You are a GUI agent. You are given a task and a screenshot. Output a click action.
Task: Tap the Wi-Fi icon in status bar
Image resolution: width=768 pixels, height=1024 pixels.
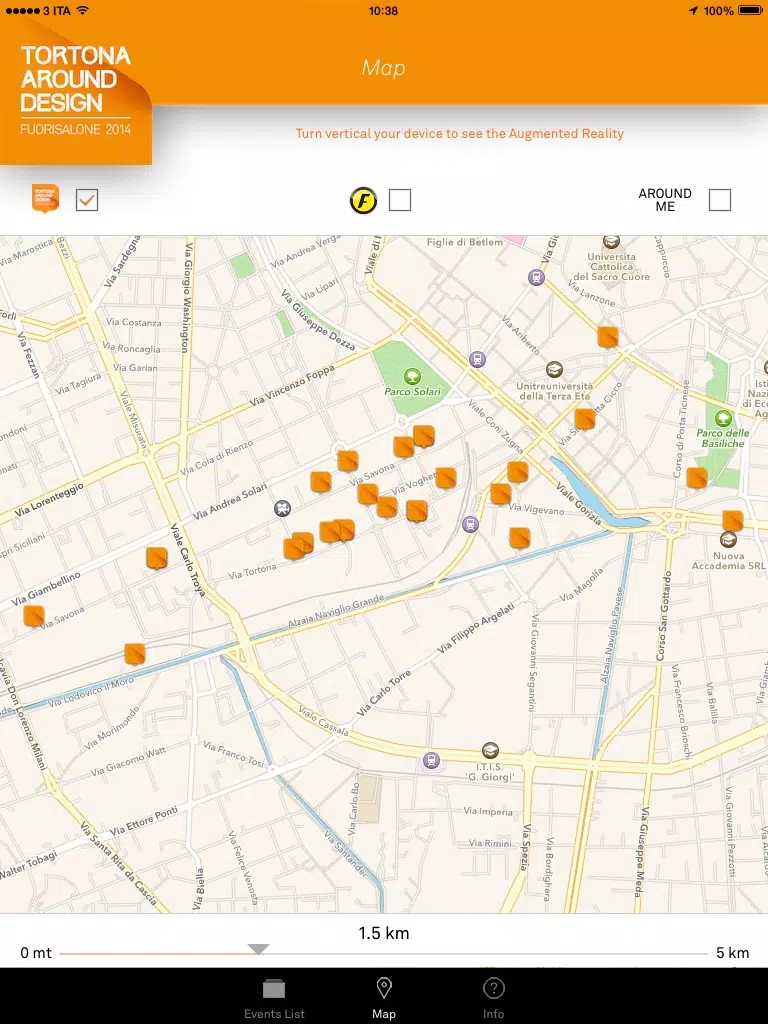(82, 10)
